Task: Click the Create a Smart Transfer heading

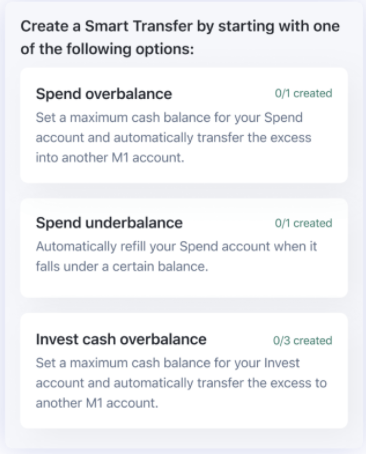Action: click(x=180, y=37)
